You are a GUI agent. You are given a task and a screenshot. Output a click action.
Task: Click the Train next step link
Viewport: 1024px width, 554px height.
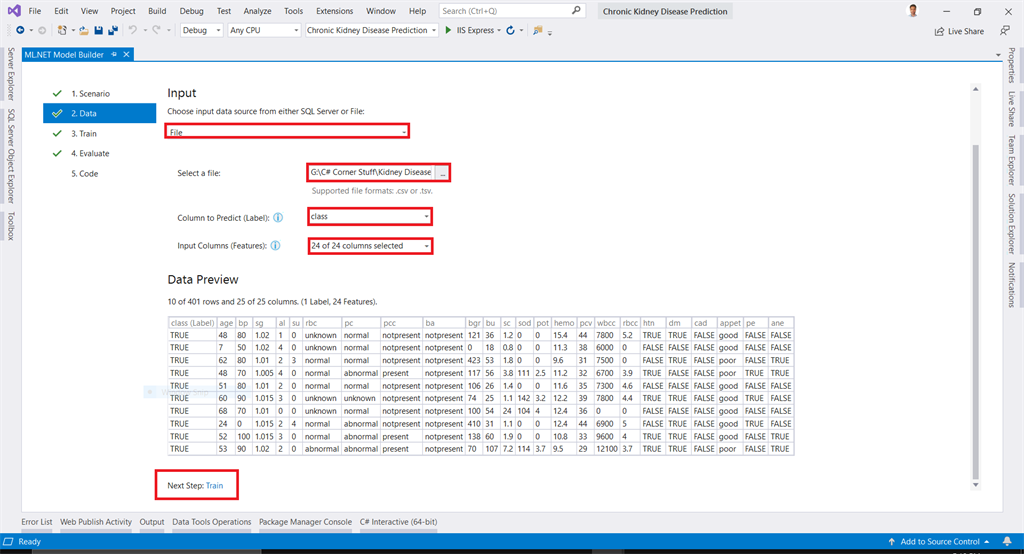click(214, 485)
